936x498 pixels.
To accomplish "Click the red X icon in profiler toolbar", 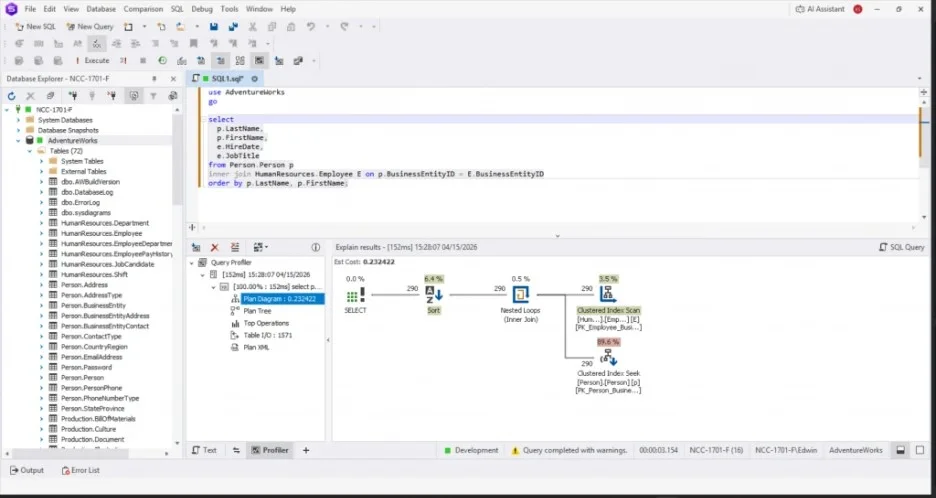I will click(x=215, y=247).
